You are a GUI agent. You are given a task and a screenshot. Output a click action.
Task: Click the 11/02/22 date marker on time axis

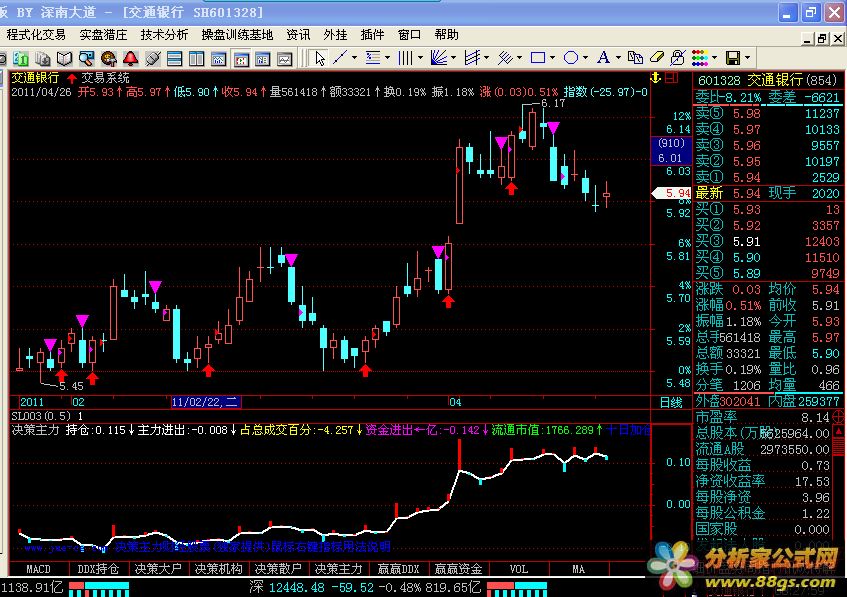pos(206,402)
